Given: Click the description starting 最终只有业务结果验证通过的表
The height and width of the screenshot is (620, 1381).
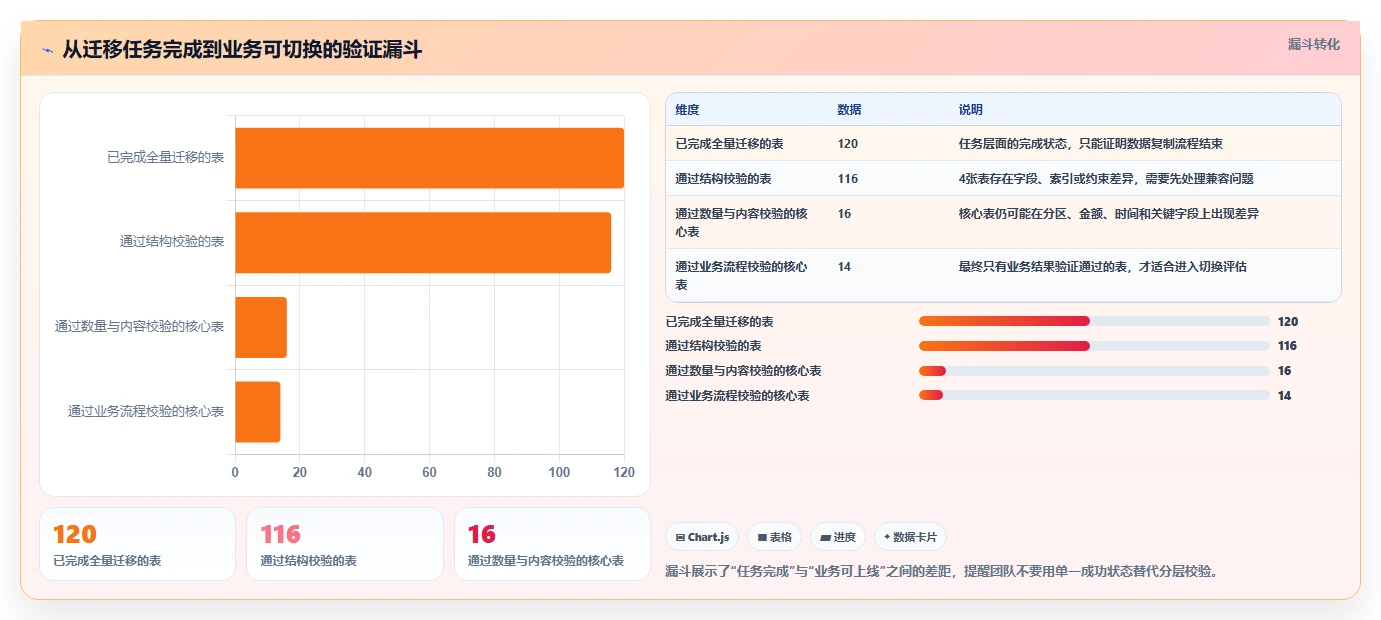Looking at the screenshot, I should pyautogui.click(x=1102, y=267).
